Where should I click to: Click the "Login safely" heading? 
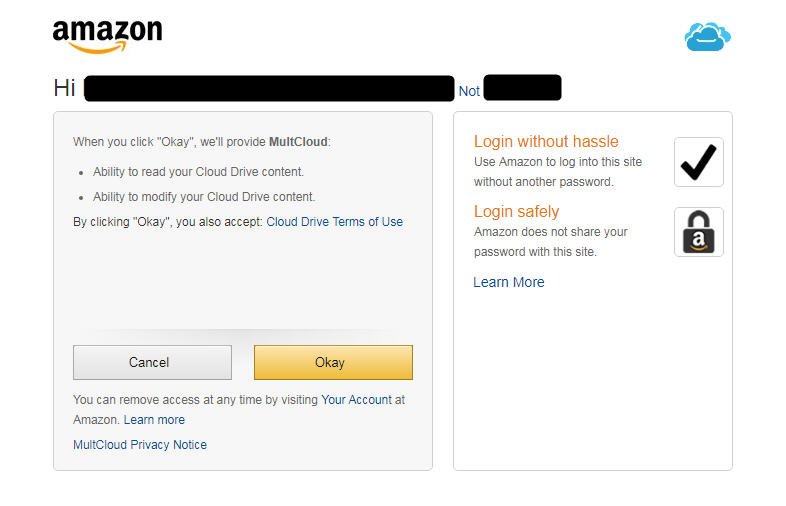[516, 212]
